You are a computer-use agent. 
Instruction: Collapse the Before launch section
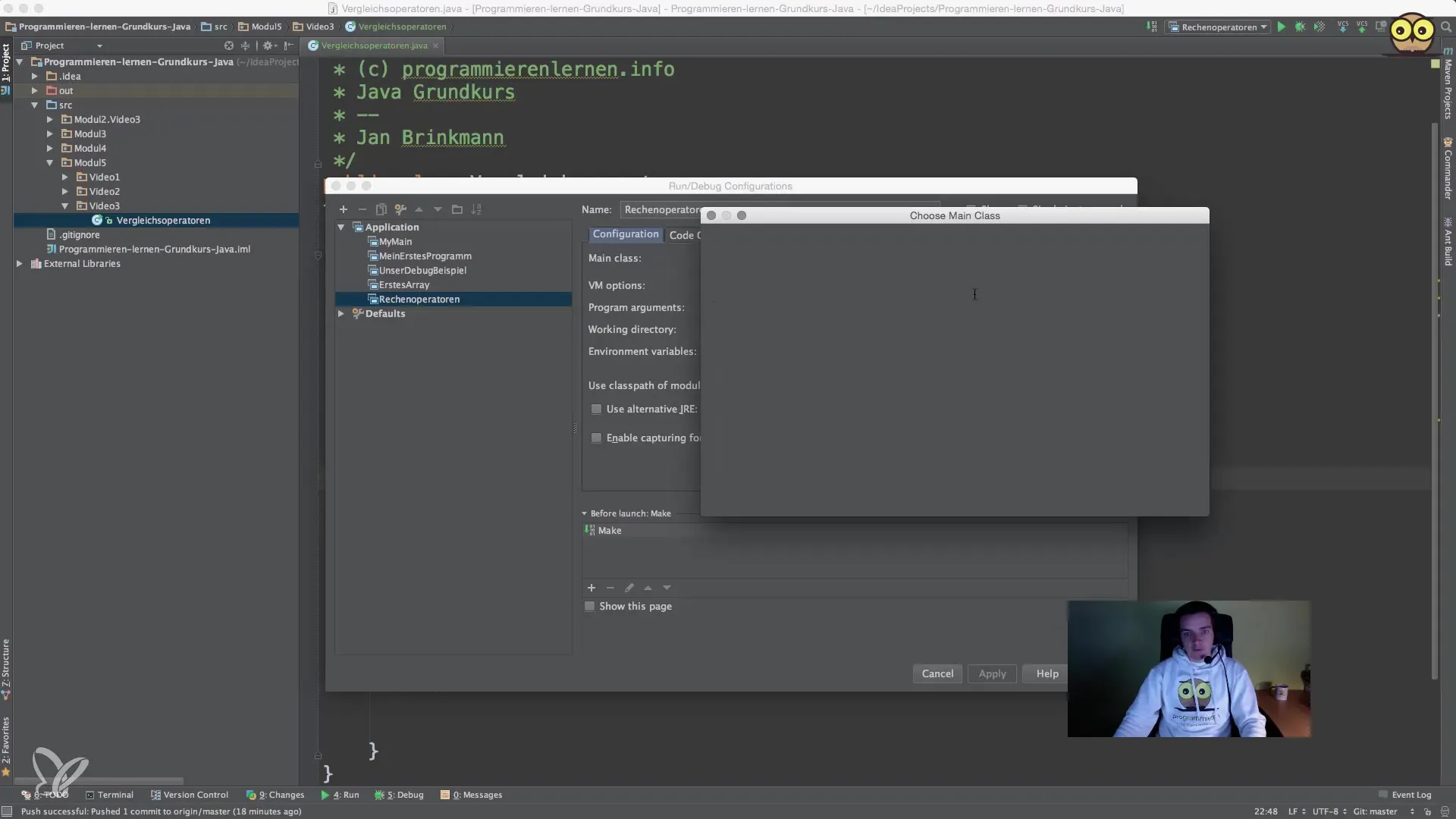[x=584, y=513]
